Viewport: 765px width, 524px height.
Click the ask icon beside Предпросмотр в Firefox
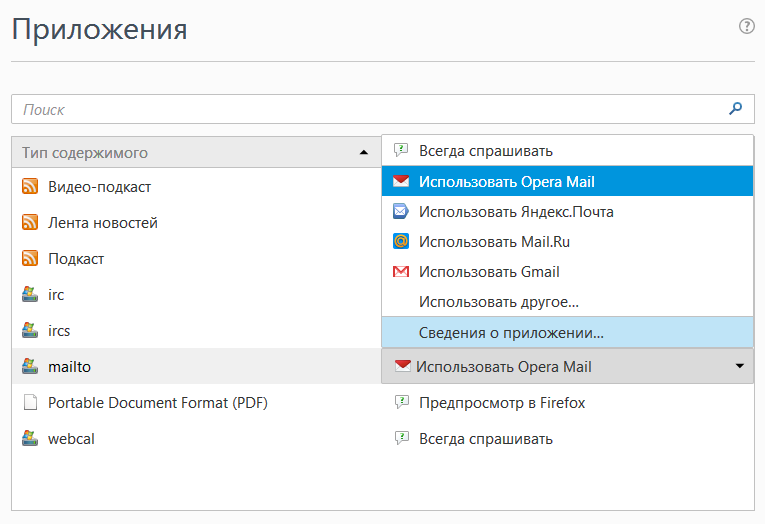click(x=402, y=402)
